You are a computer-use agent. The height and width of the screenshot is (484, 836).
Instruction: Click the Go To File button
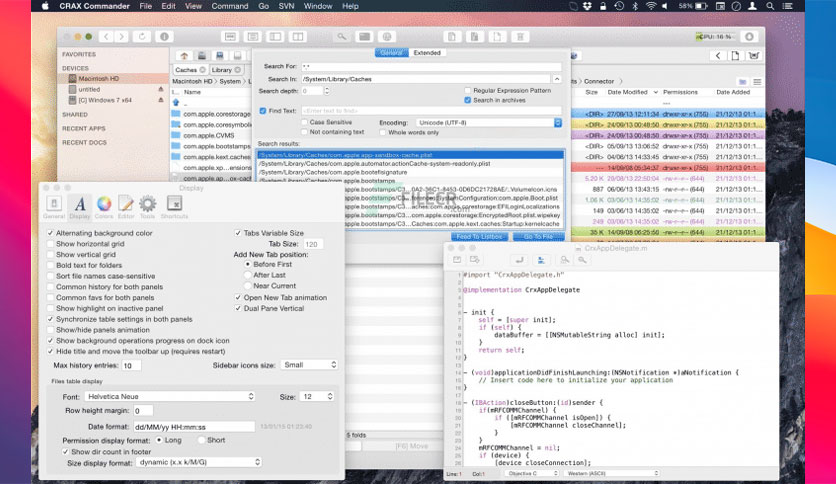click(538, 237)
